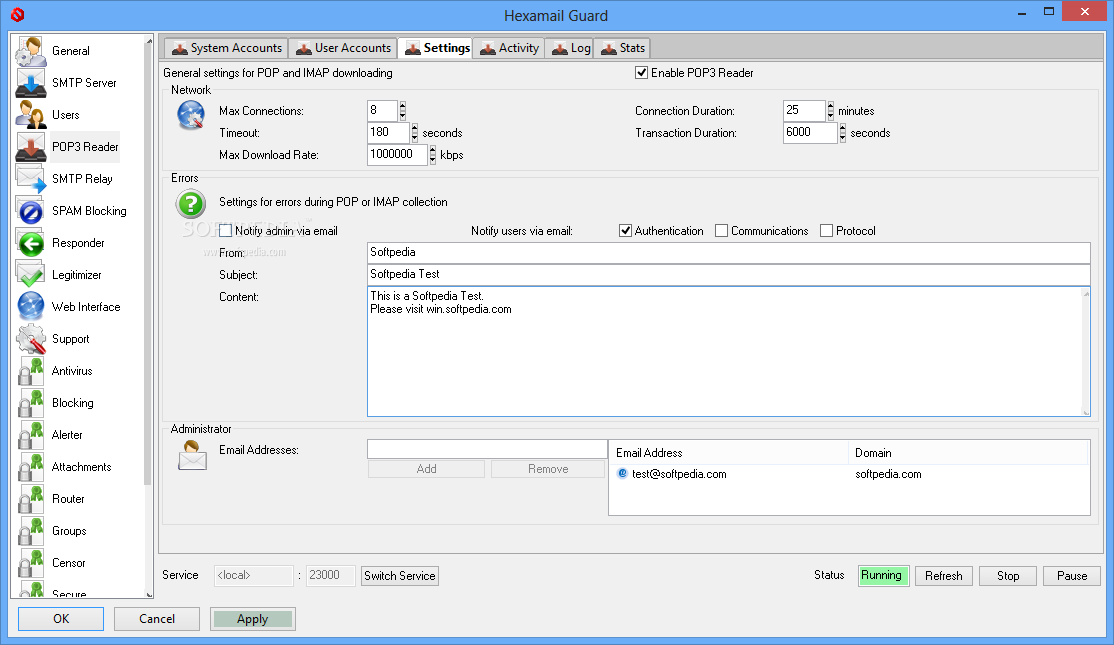1114x645 pixels.
Task: Open the General section icon
Action: point(31,51)
